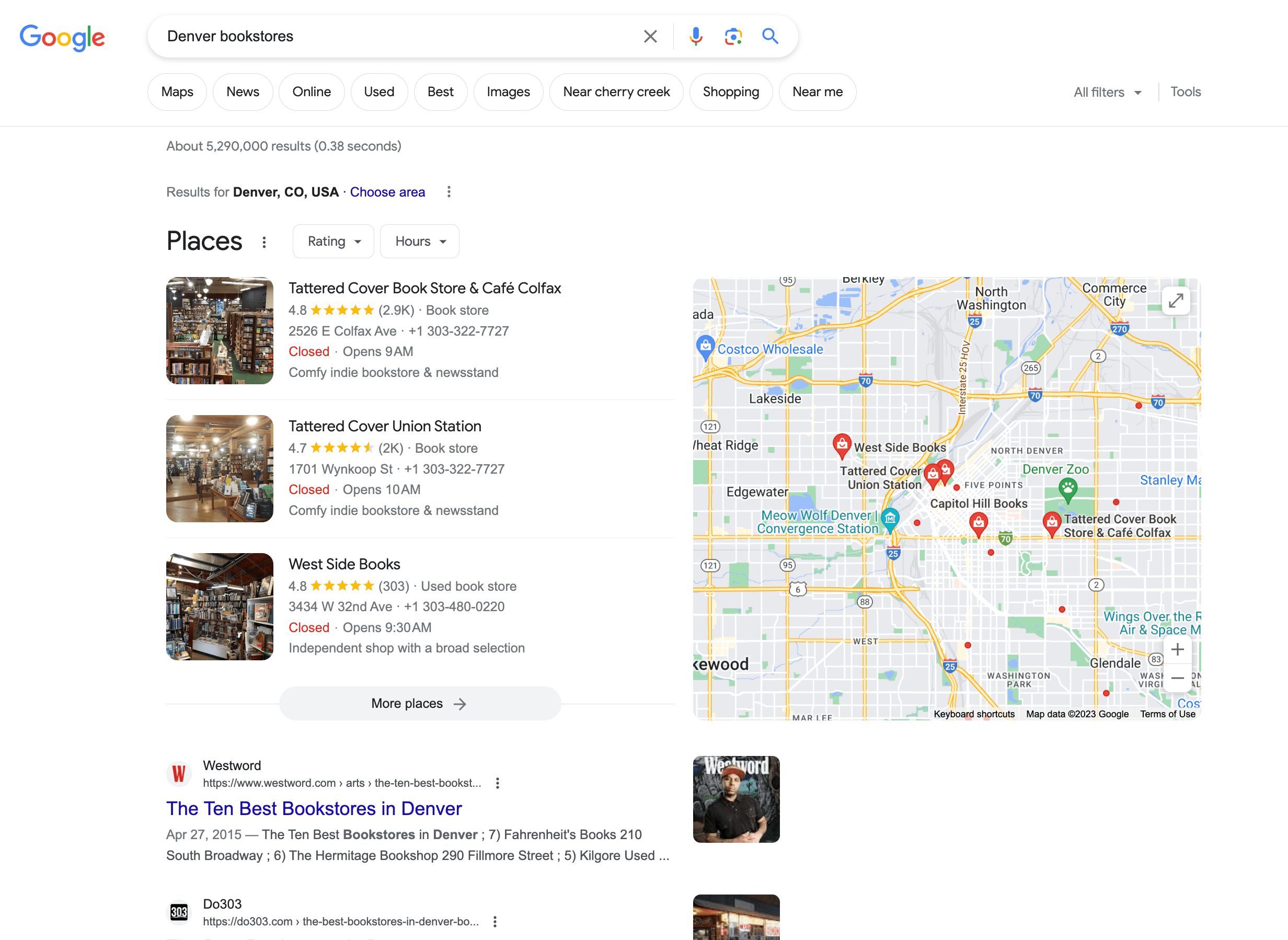
Task: Open Tattered Cover Colfax photo thumbnail
Action: (x=220, y=330)
